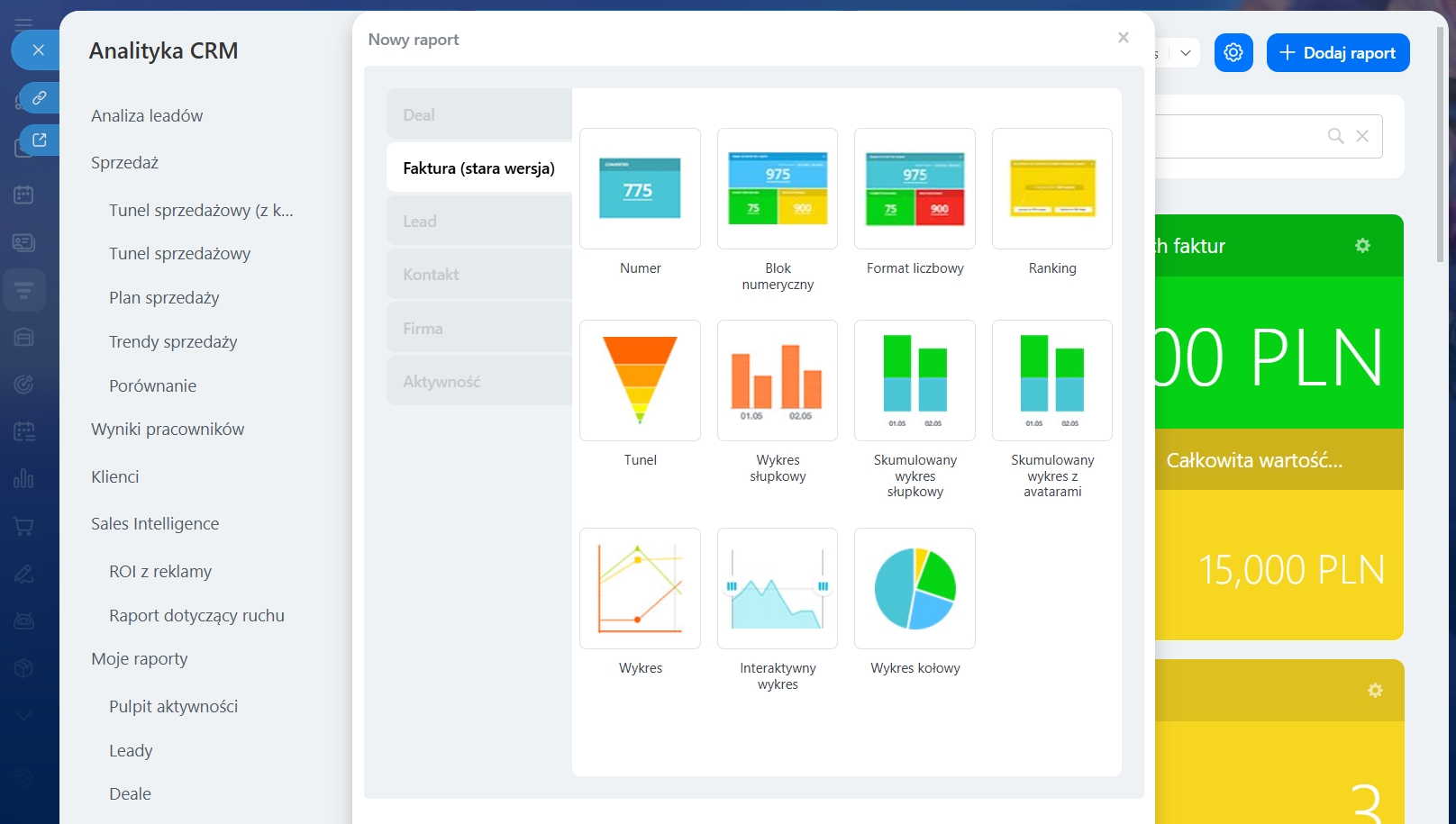Pick the Wykres słupkowy bar chart
1456x824 pixels.
point(777,380)
